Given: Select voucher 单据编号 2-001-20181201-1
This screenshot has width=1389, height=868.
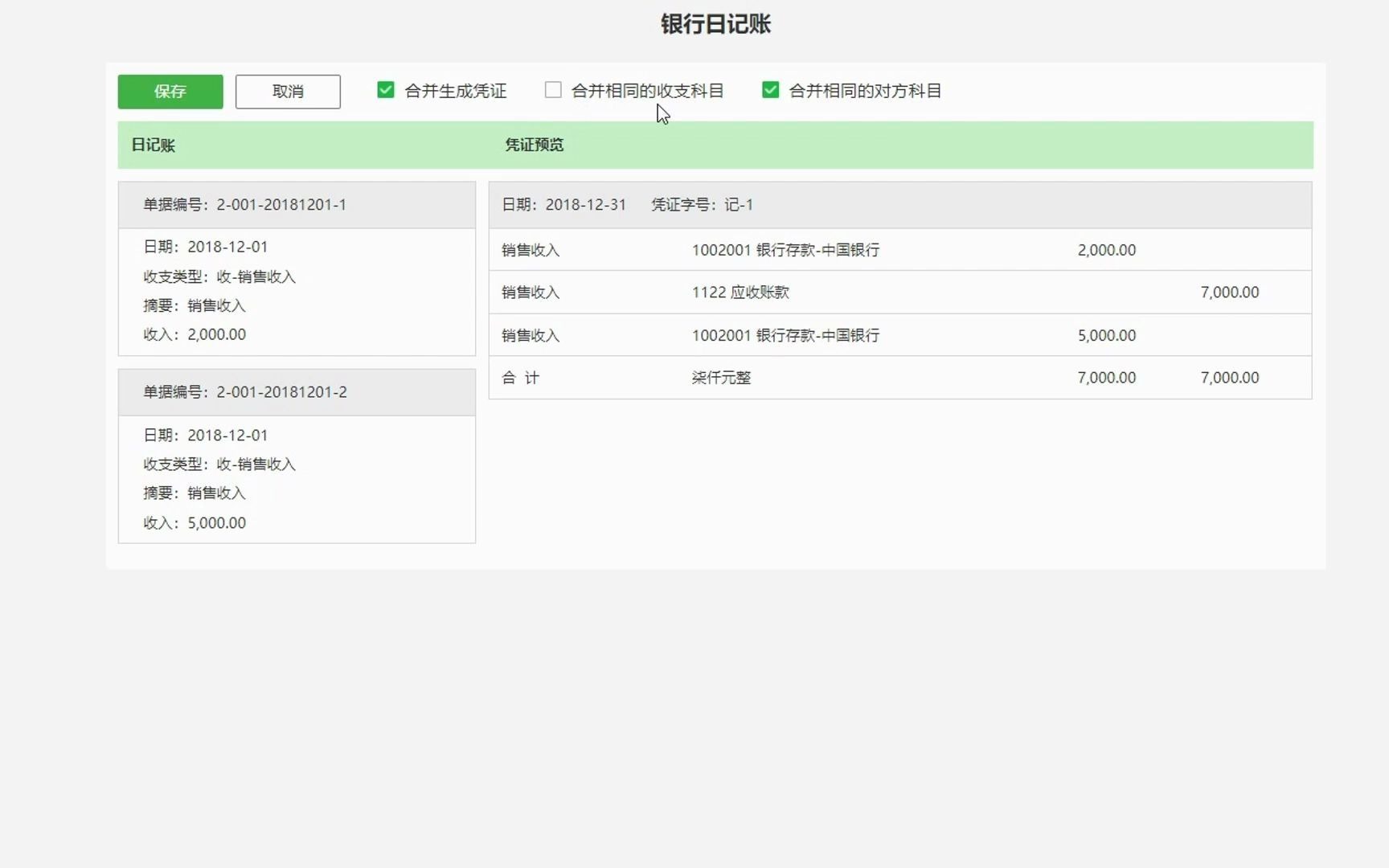Looking at the screenshot, I should pos(281,204).
